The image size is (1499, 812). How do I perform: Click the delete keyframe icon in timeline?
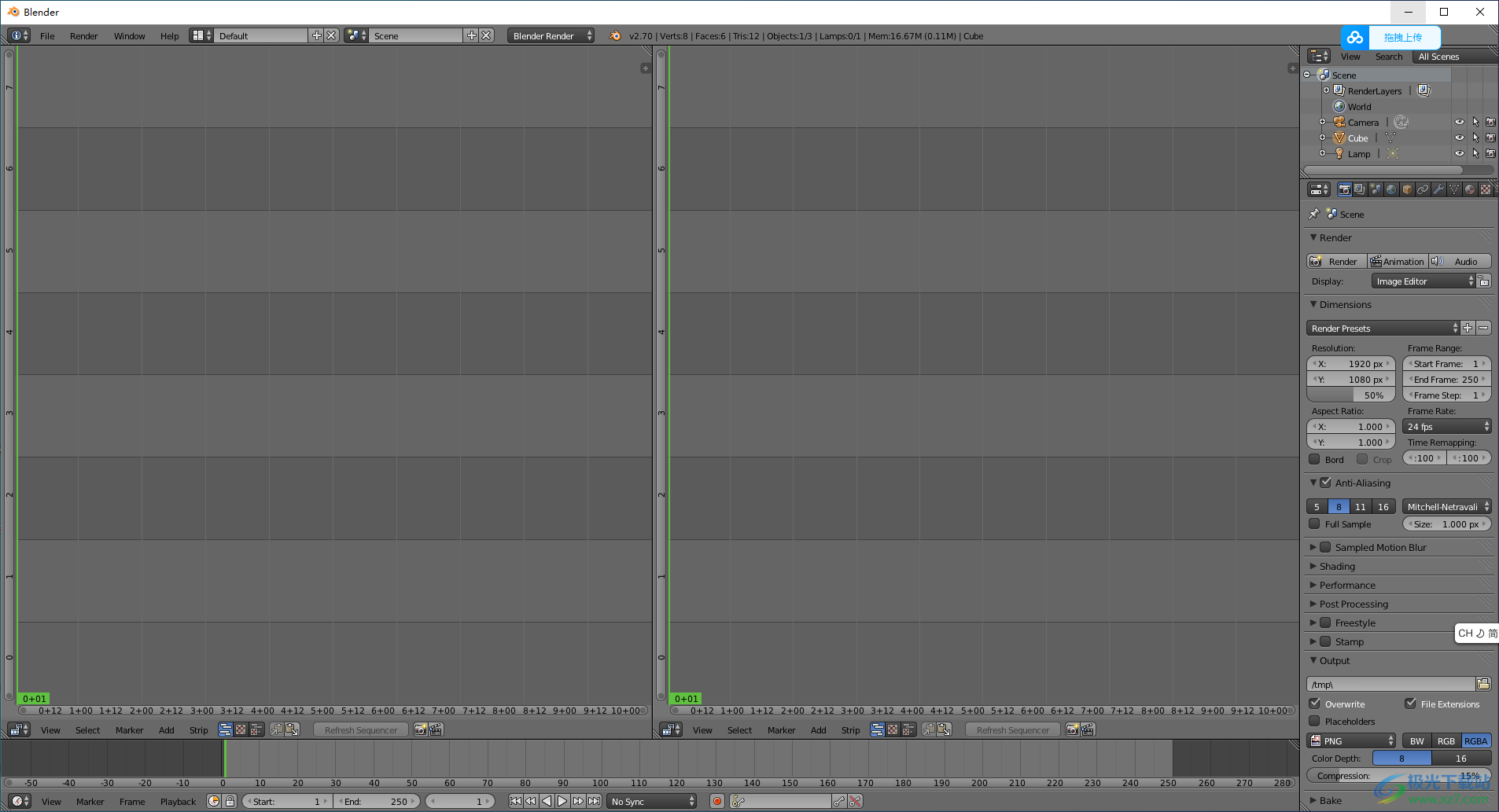click(x=855, y=801)
